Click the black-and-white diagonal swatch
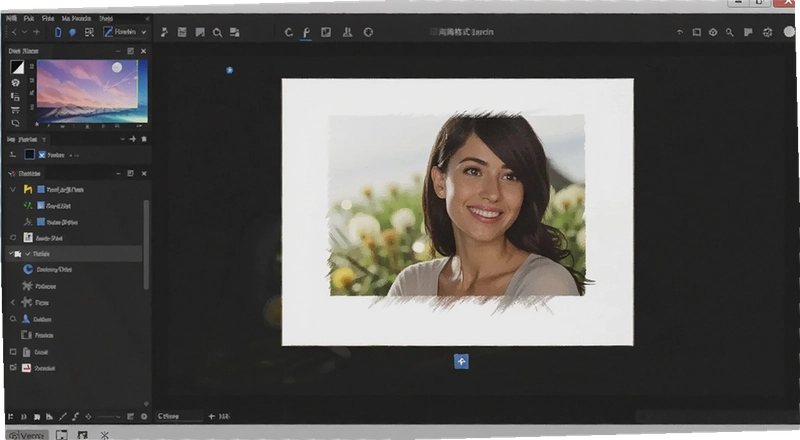Image resolution: width=800 pixels, height=440 pixels. tap(17, 67)
